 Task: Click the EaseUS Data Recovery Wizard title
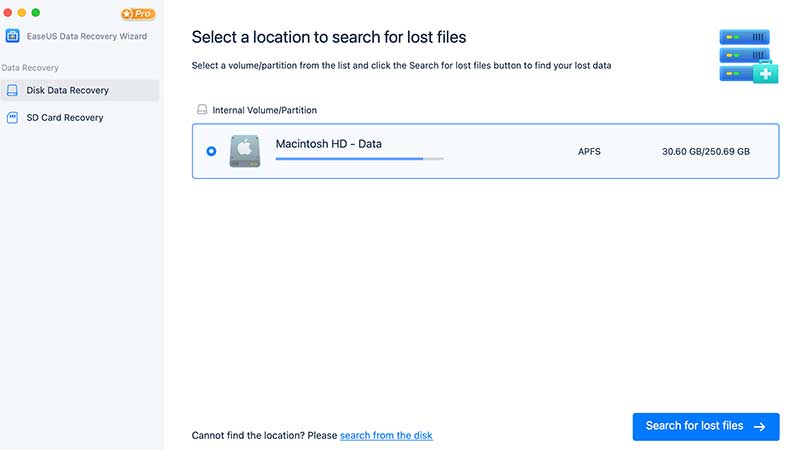pyautogui.click(x=87, y=37)
